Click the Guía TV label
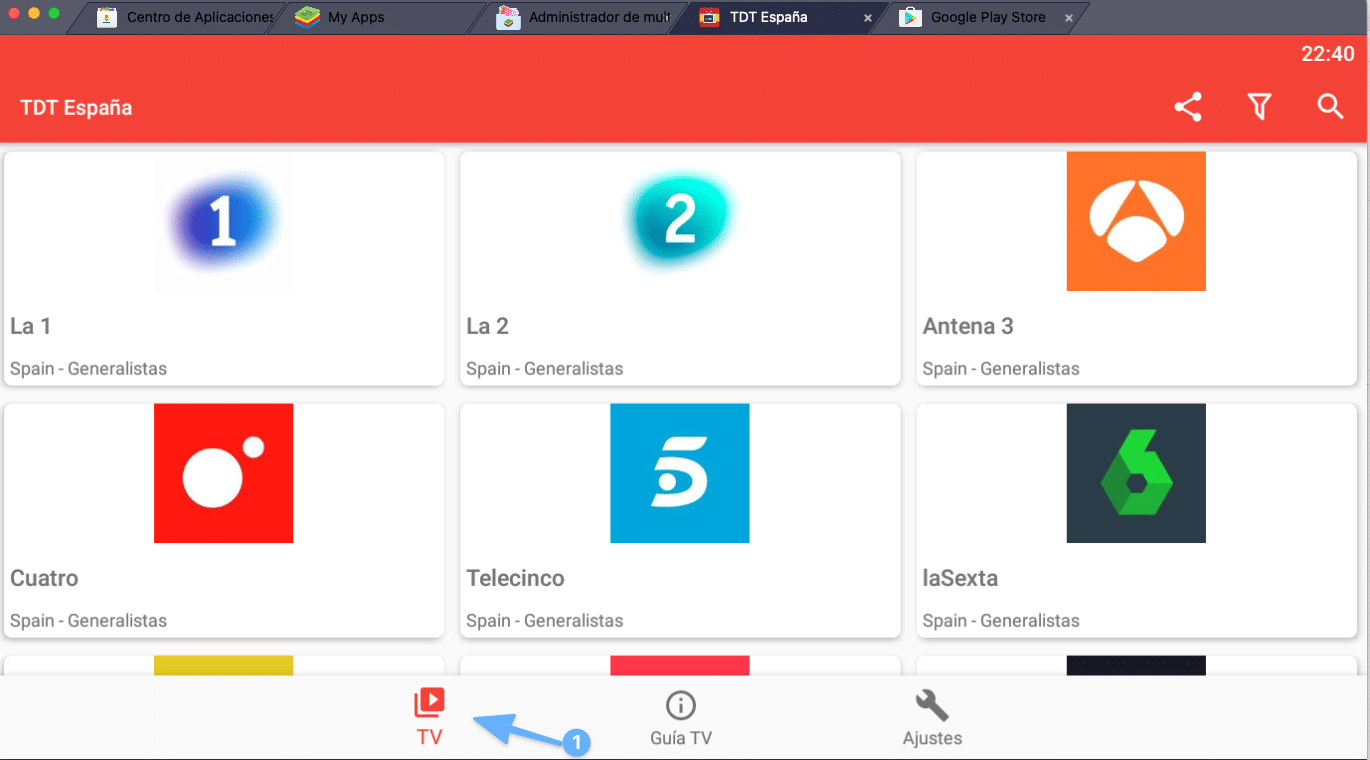This screenshot has width=1370, height=760. click(x=680, y=738)
